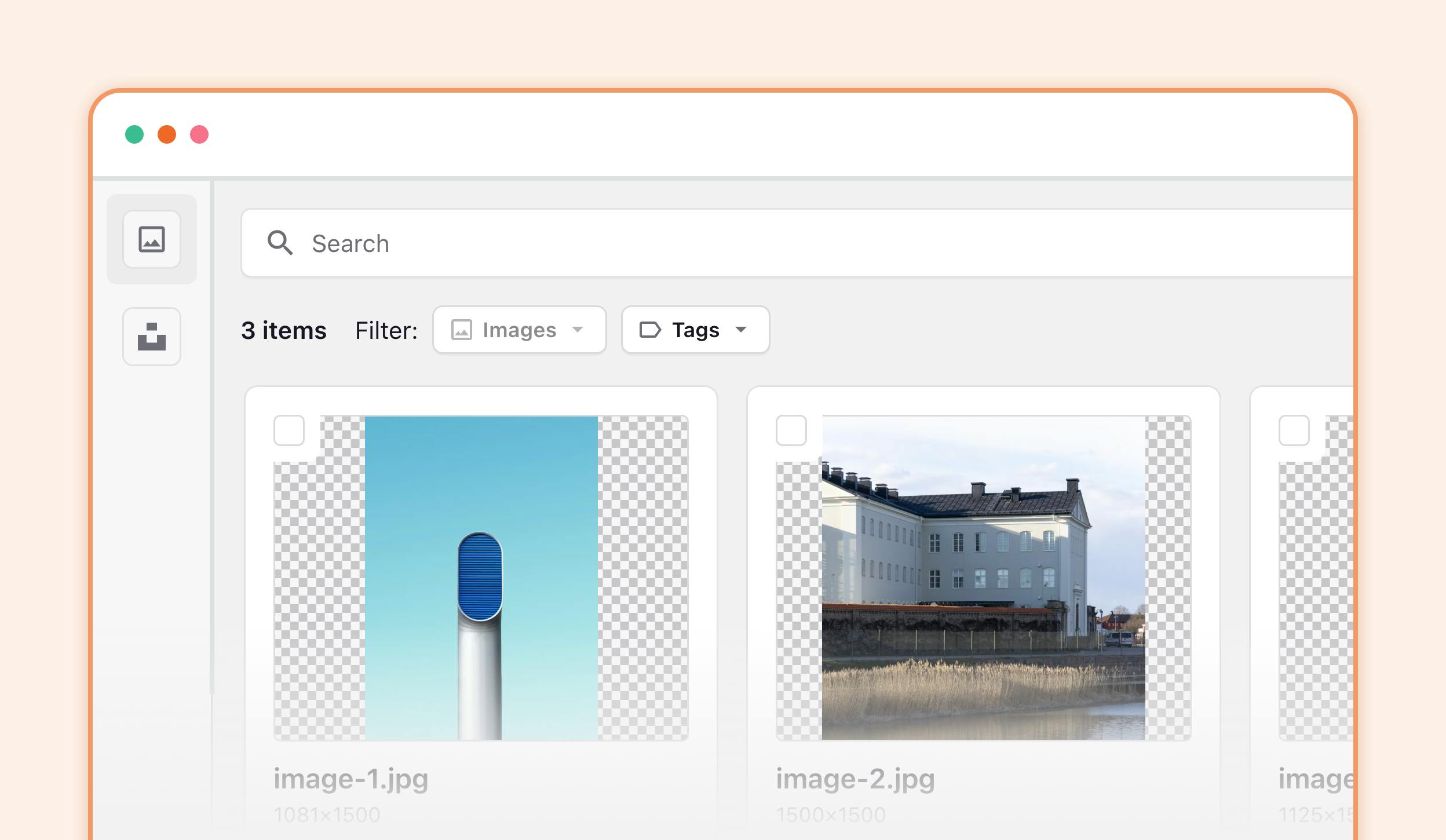Open the white building photo thumbnail
The width and height of the screenshot is (1446, 840).
(983, 578)
